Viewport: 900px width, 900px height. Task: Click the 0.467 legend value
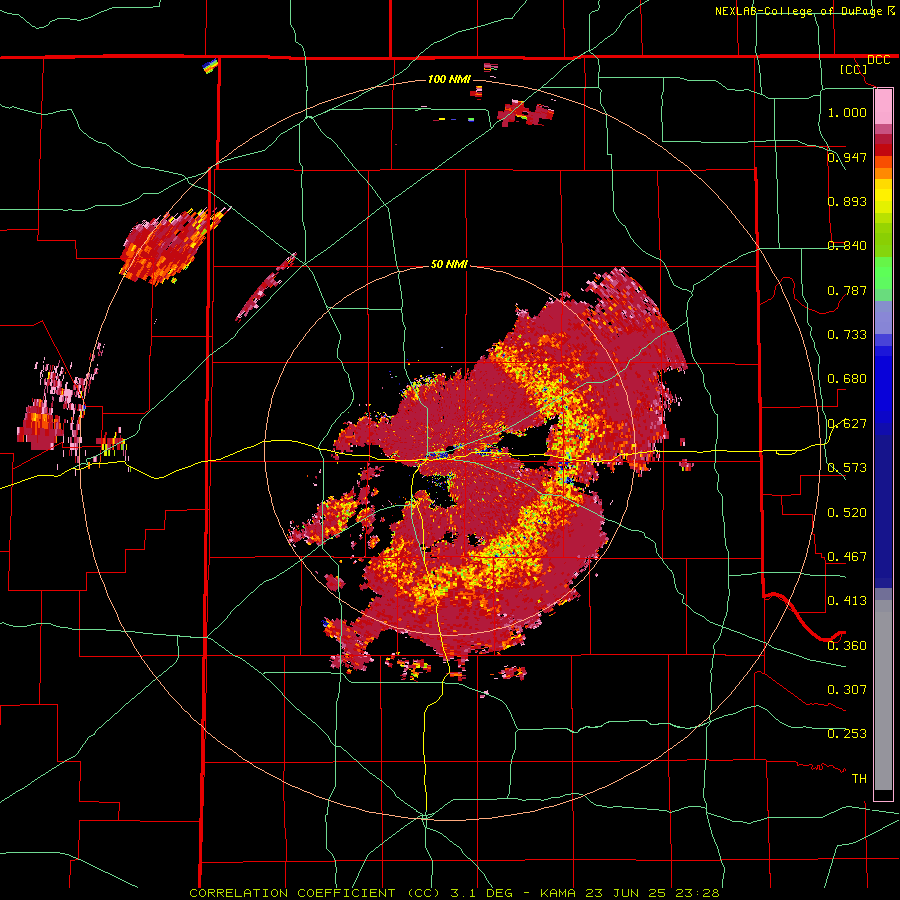pos(847,556)
